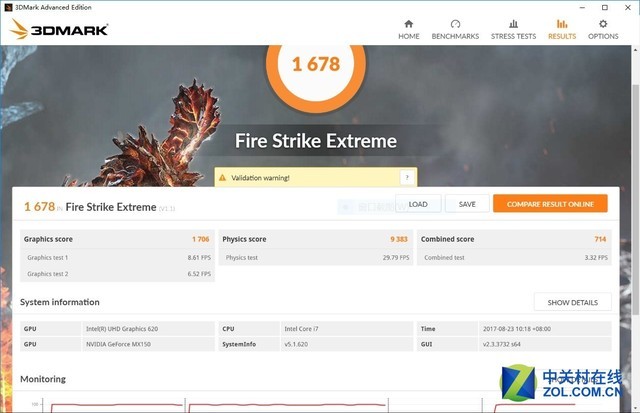Go to the Home section icon
Screen dimensions: 640x413
pyautogui.click(x=408, y=24)
